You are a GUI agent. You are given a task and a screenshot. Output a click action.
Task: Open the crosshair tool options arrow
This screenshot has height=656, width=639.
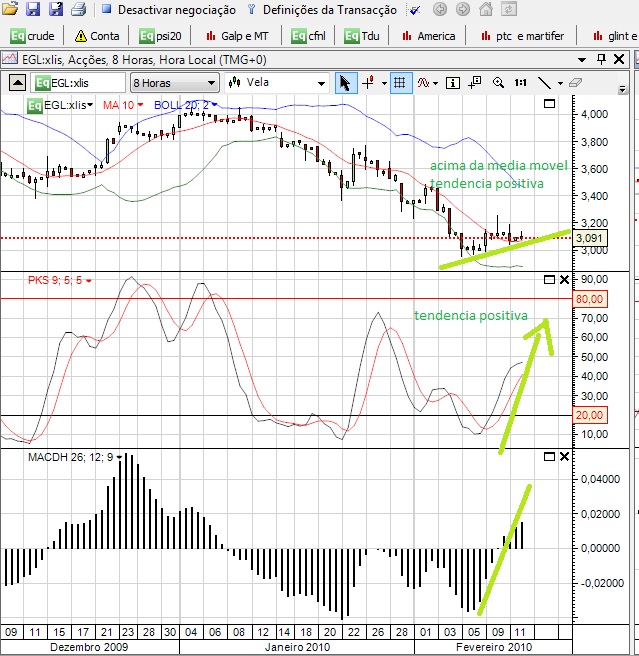pyautogui.click(x=384, y=83)
